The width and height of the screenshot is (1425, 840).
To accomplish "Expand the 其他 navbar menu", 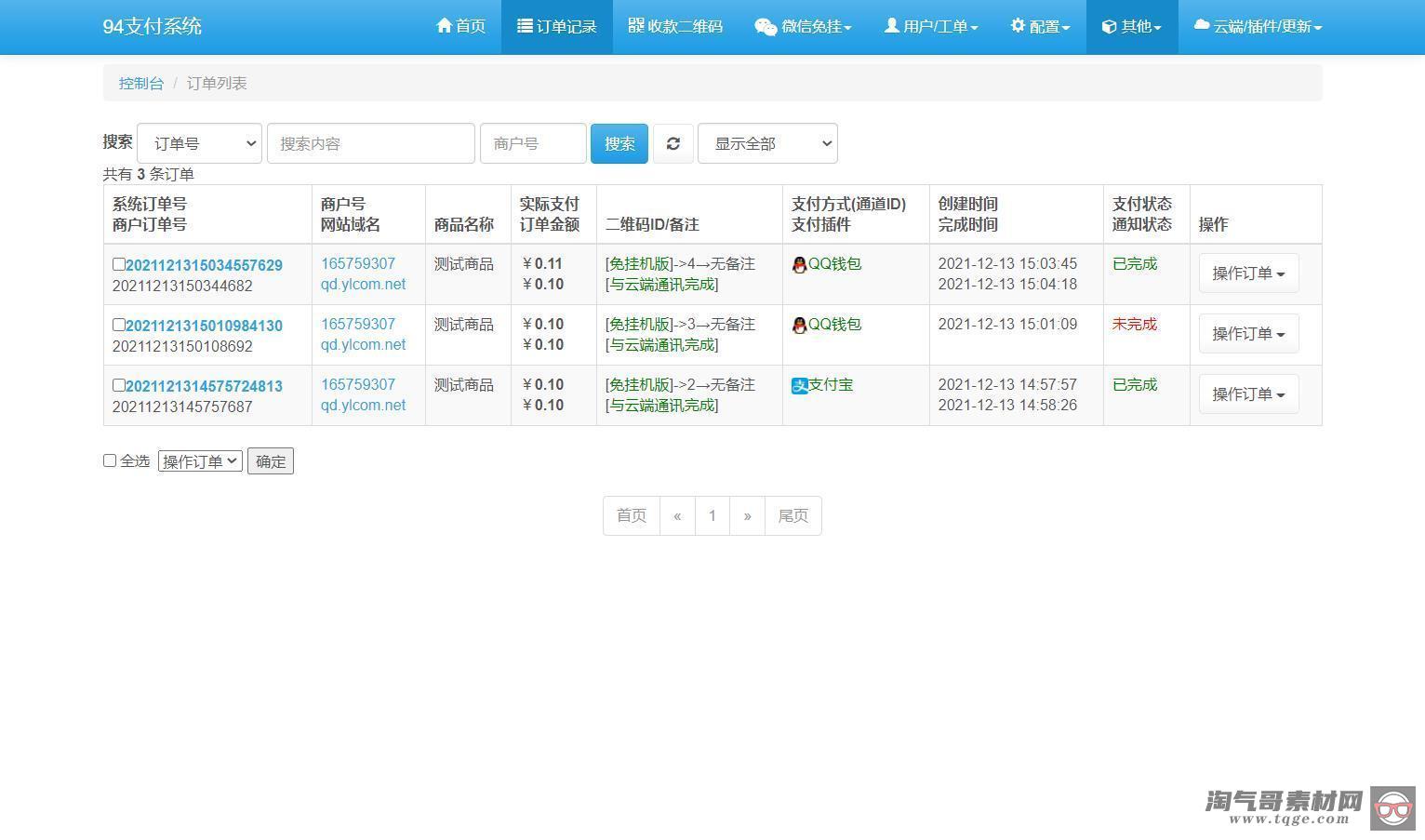I will pyautogui.click(x=1132, y=27).
